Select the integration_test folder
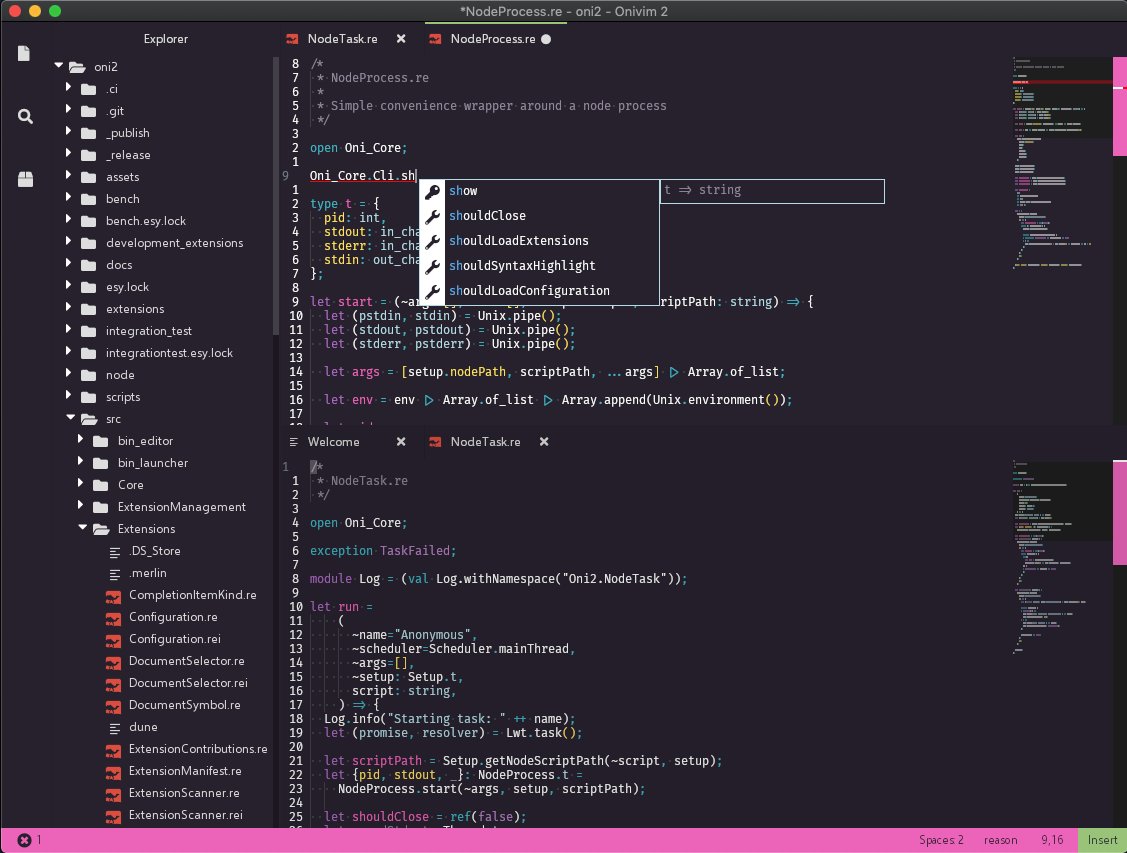Viewport: 1127px width, 853px height. point(149,331)
